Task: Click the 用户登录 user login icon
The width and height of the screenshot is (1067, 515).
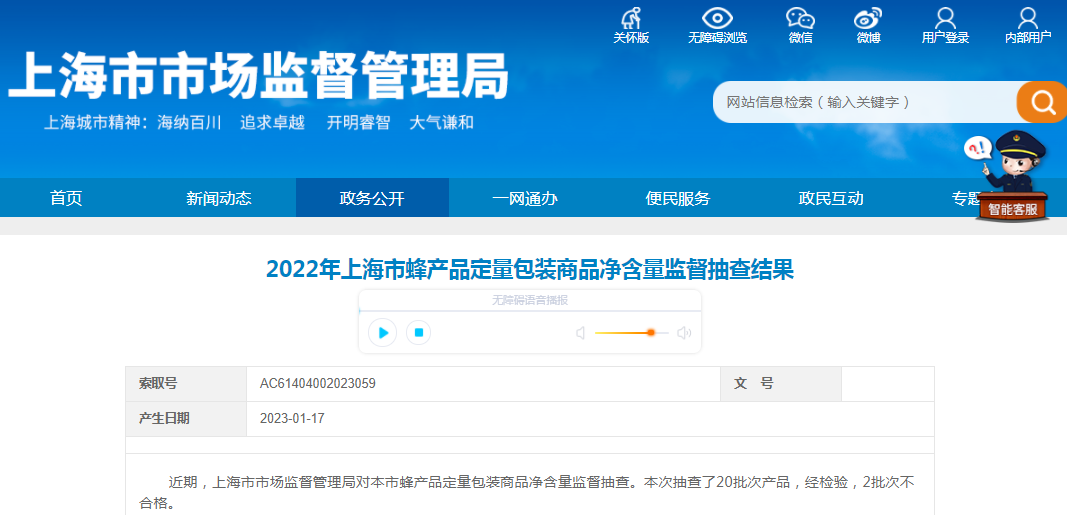Action: (945, 18)
